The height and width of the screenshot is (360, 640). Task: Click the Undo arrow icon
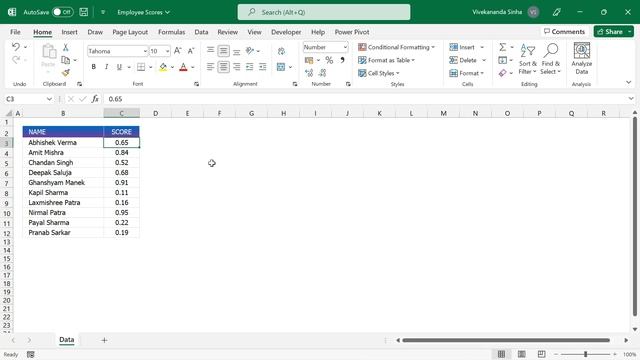(x=16, y=47)
